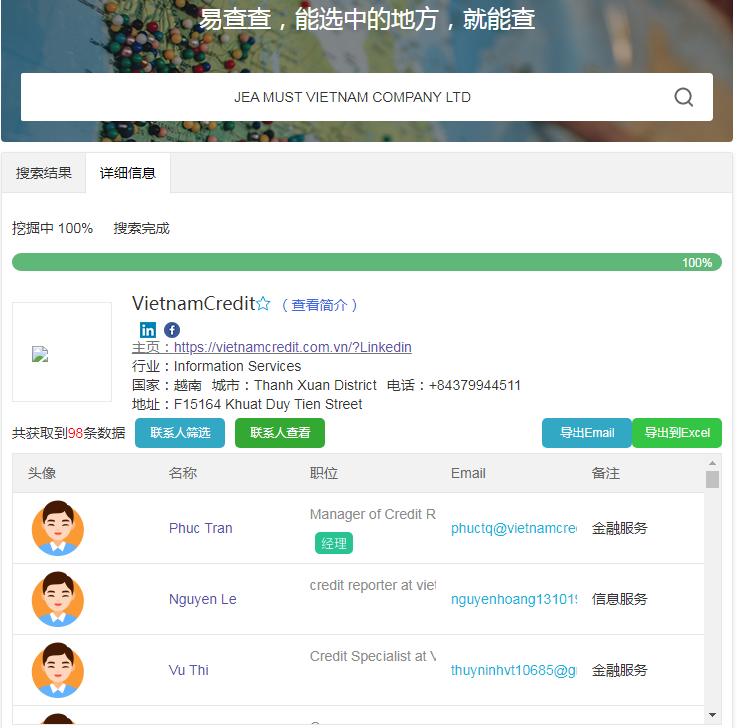Click 导出到Excel button
Image resolution: width=738 pixels, height=728 pixels.
click(x=677, y=432)
